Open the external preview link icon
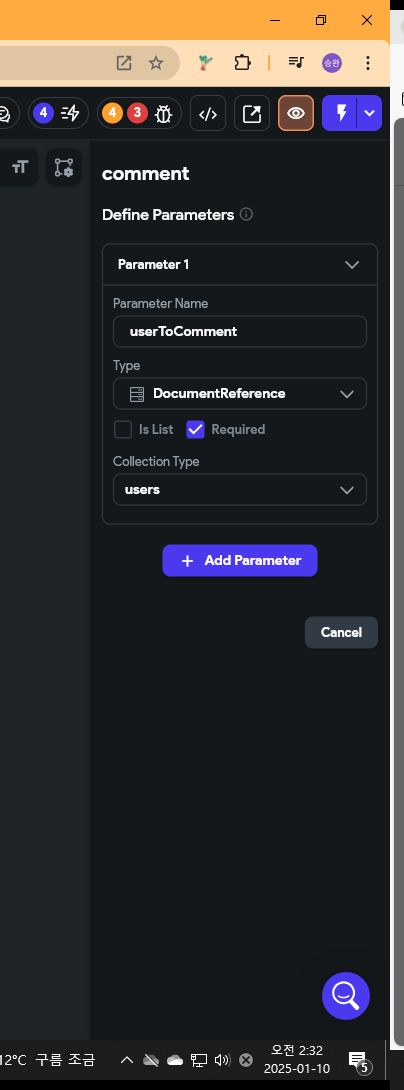404x1090 pixels. point(252,113)
